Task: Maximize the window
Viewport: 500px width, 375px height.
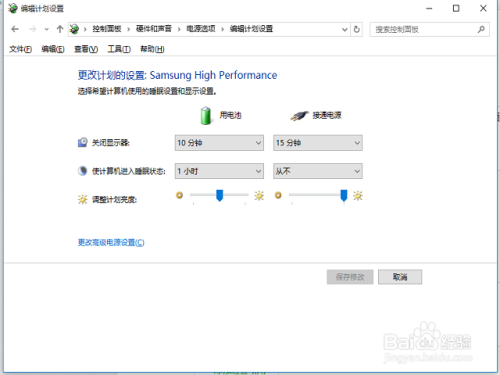Action: click(x=456, y=8)
